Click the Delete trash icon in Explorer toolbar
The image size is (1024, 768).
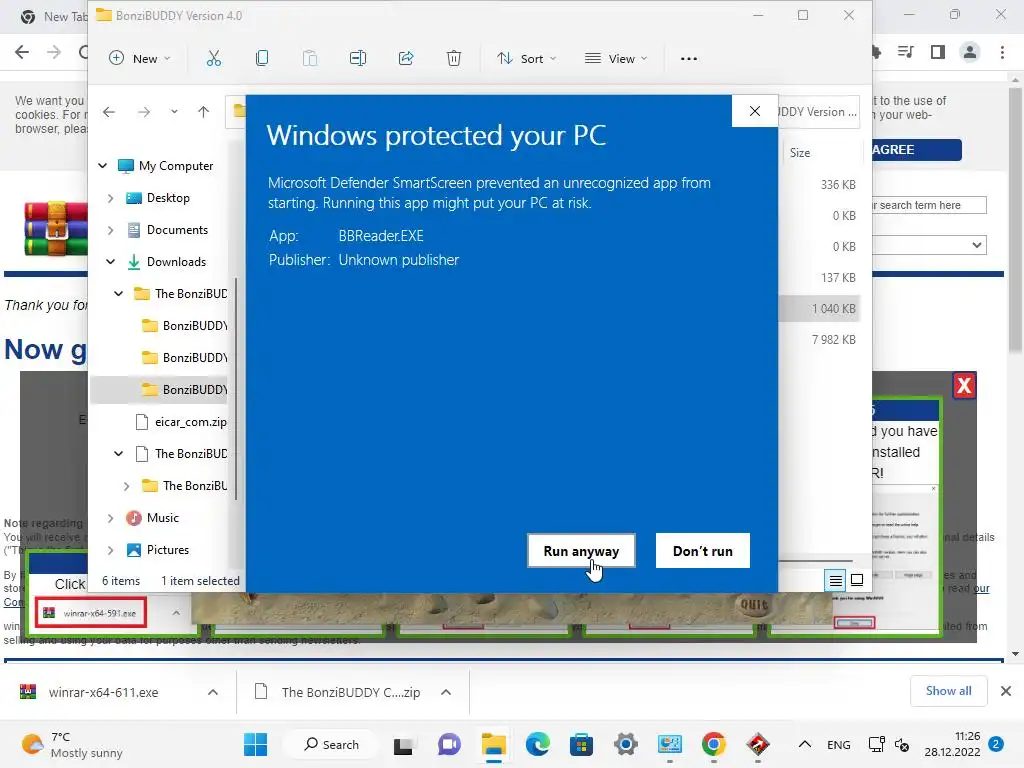pyautogui.click(x=454, y=58)
